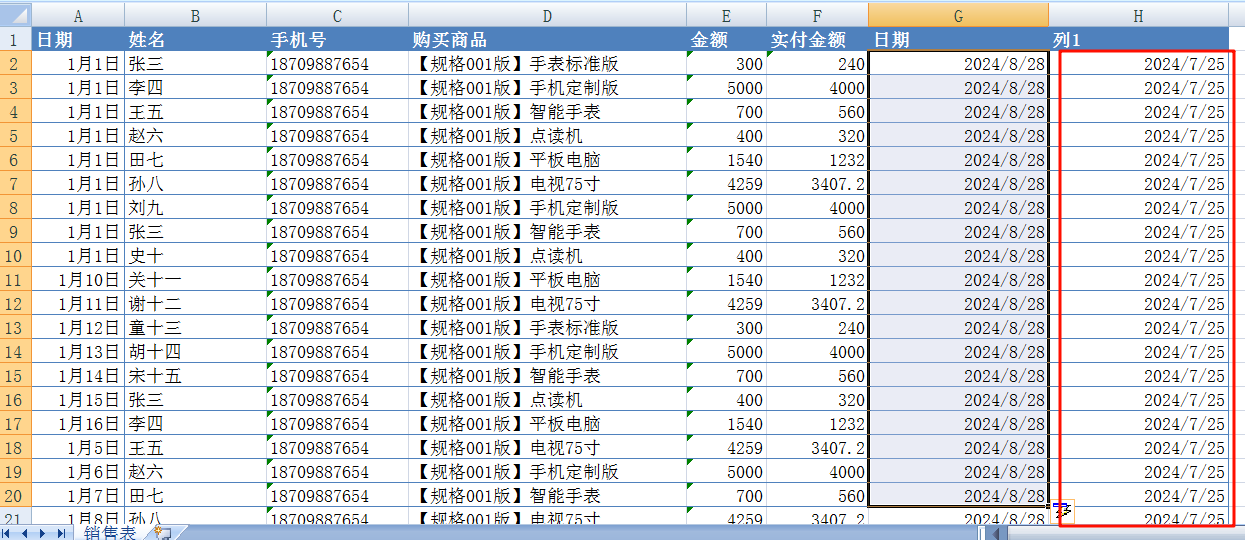Select the 关十一 name cell
Viewport: 1245px width, 540px height.
point(195,280)
